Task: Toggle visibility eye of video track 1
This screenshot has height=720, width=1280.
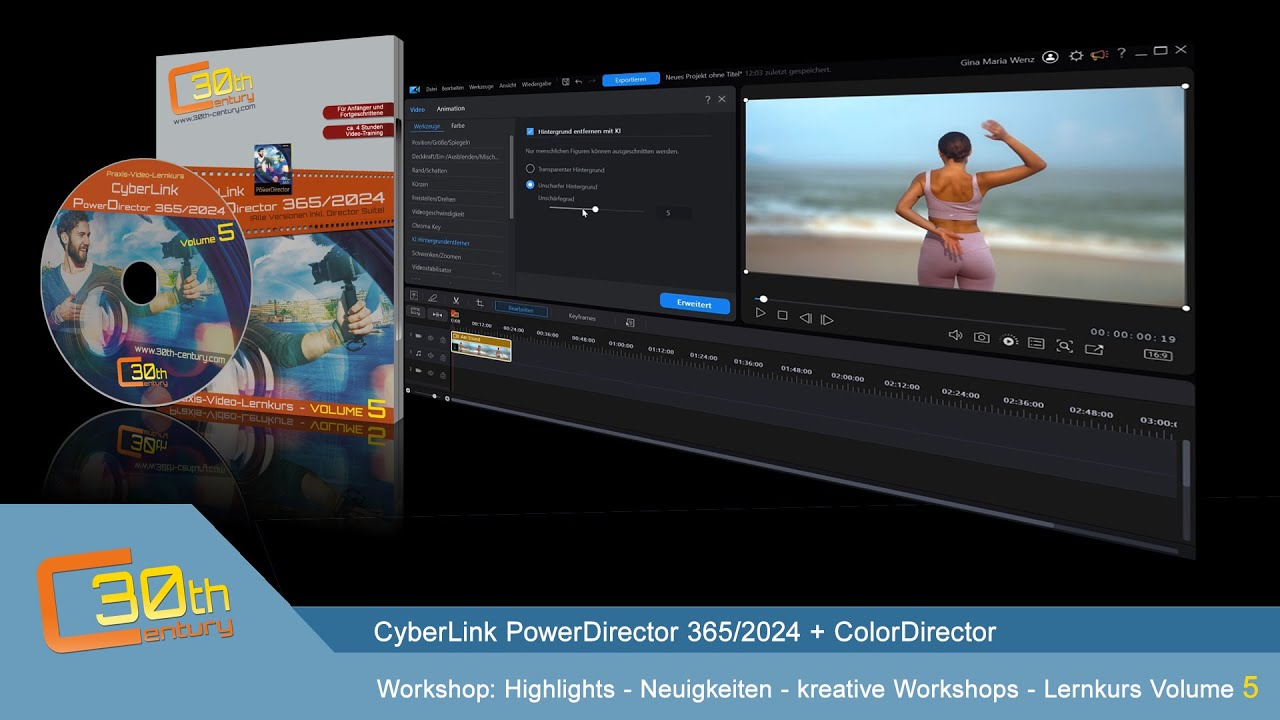Action: [431, 338]
